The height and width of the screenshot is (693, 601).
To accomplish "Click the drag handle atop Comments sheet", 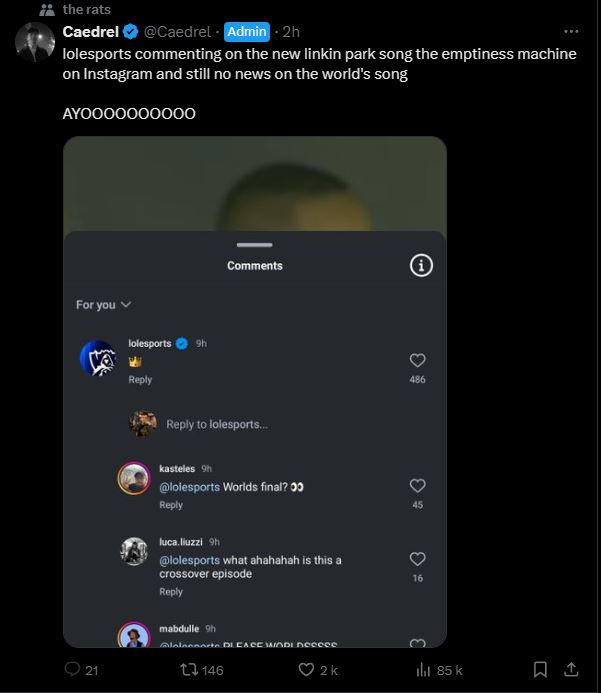I will [255, 245].
